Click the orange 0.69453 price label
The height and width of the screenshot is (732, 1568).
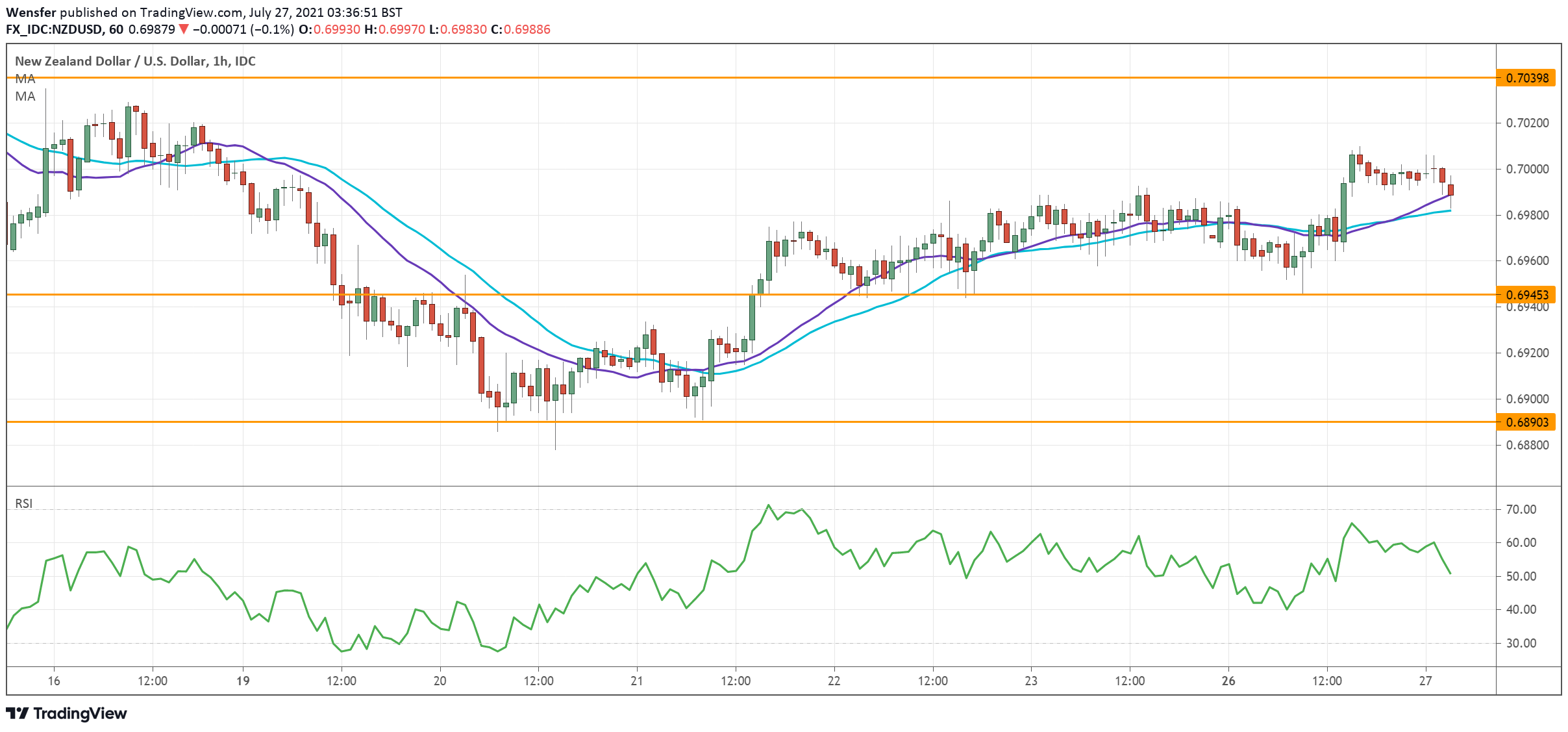[x=1526, y=295]
